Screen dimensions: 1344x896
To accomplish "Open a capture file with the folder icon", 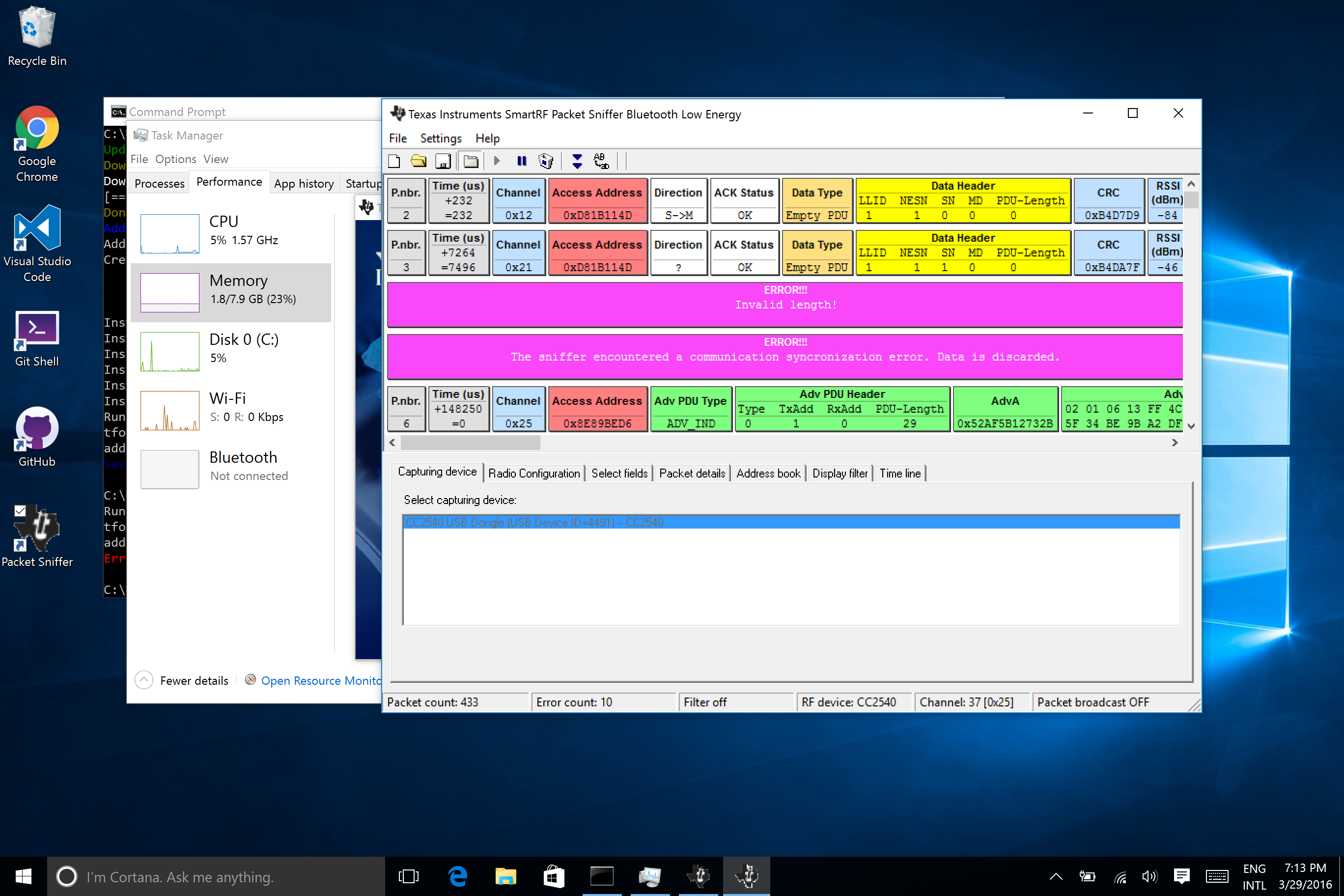I will [x=419, y=161].
